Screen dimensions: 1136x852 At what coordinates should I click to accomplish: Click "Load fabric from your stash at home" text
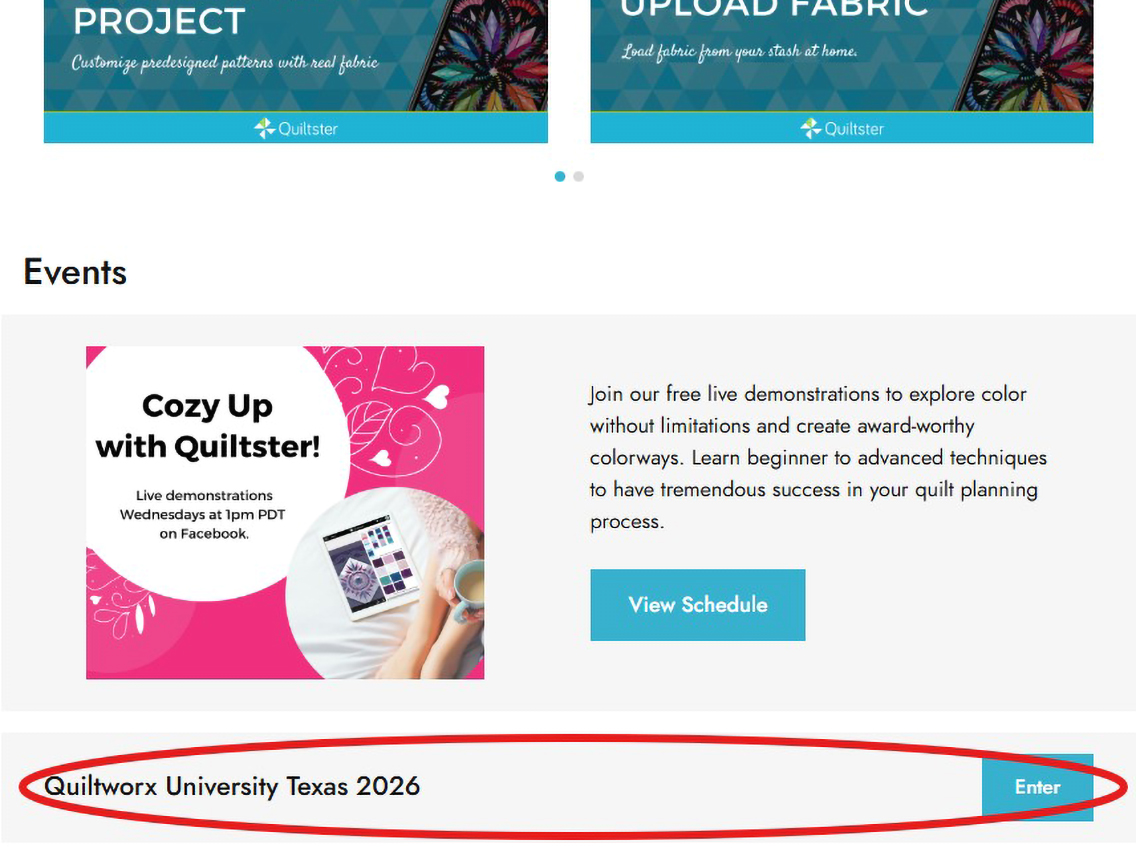coord(739,51)
